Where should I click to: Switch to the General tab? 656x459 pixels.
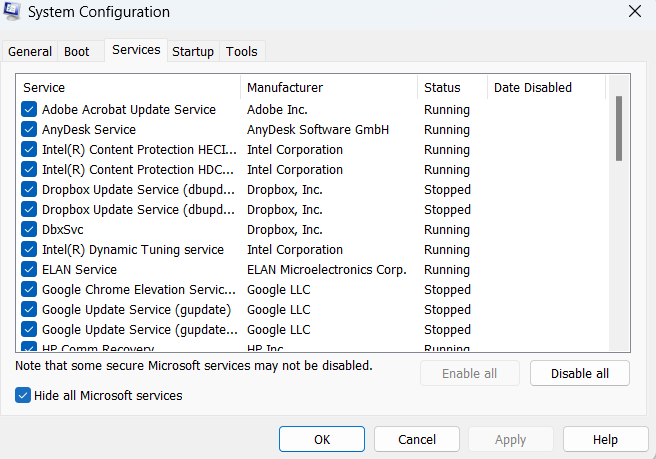[x=30, y=51]
